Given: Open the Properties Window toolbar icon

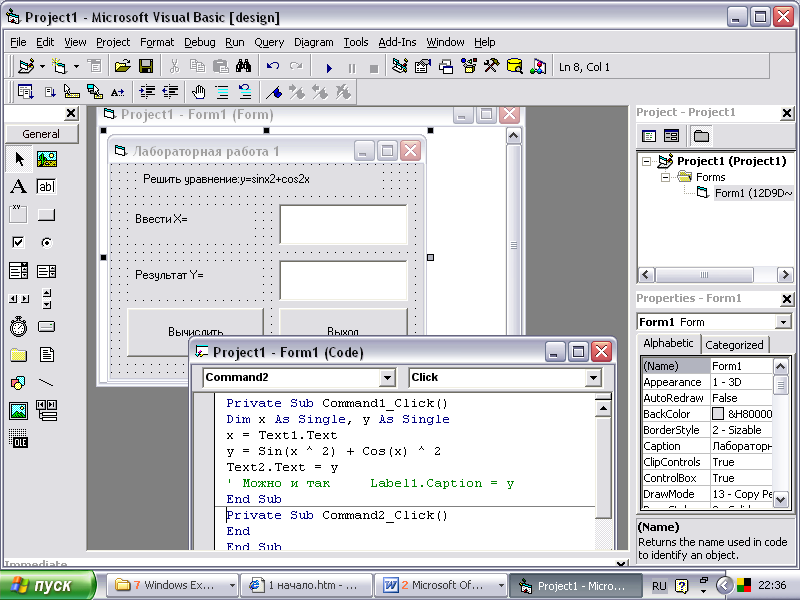Looking at the screenshot, I should (x=422, y=66).
